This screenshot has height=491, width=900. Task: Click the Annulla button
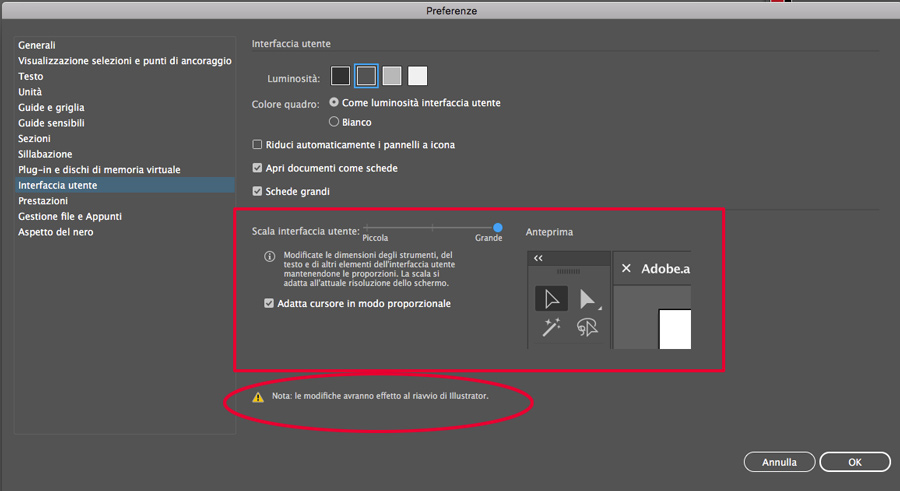click(779, 462)
